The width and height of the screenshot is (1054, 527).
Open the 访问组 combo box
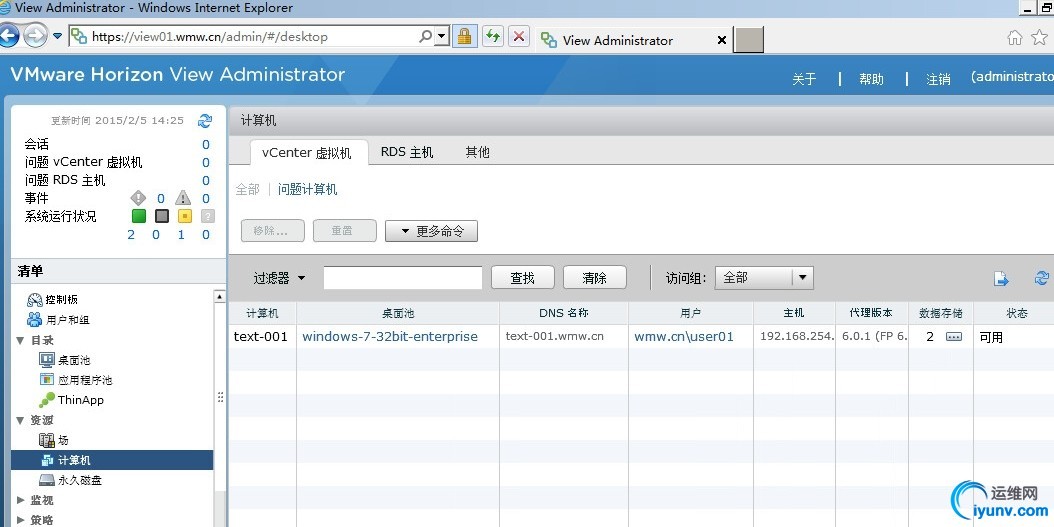click(764, 278)
